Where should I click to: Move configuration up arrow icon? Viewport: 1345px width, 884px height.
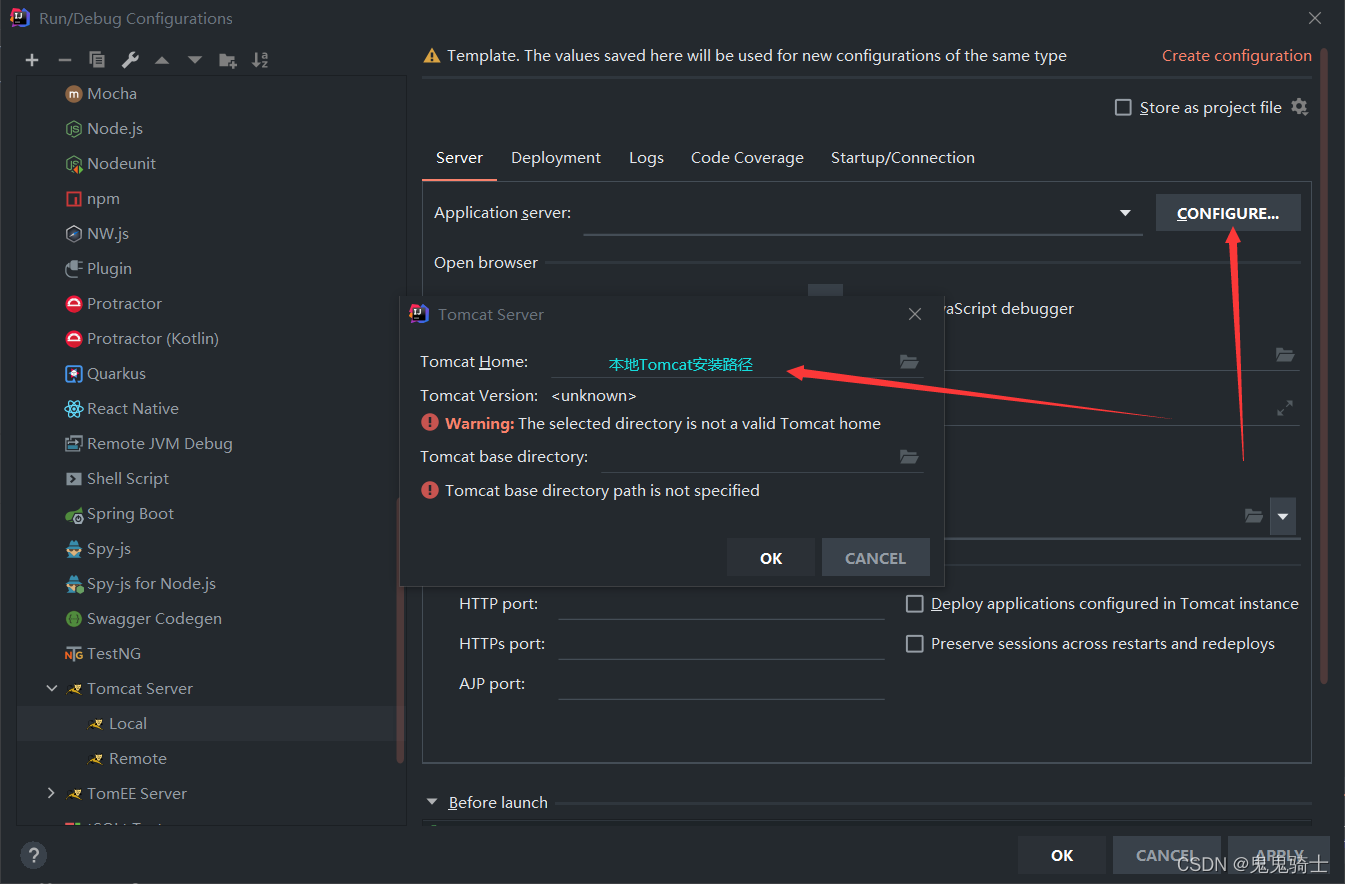tap(162, 60)
